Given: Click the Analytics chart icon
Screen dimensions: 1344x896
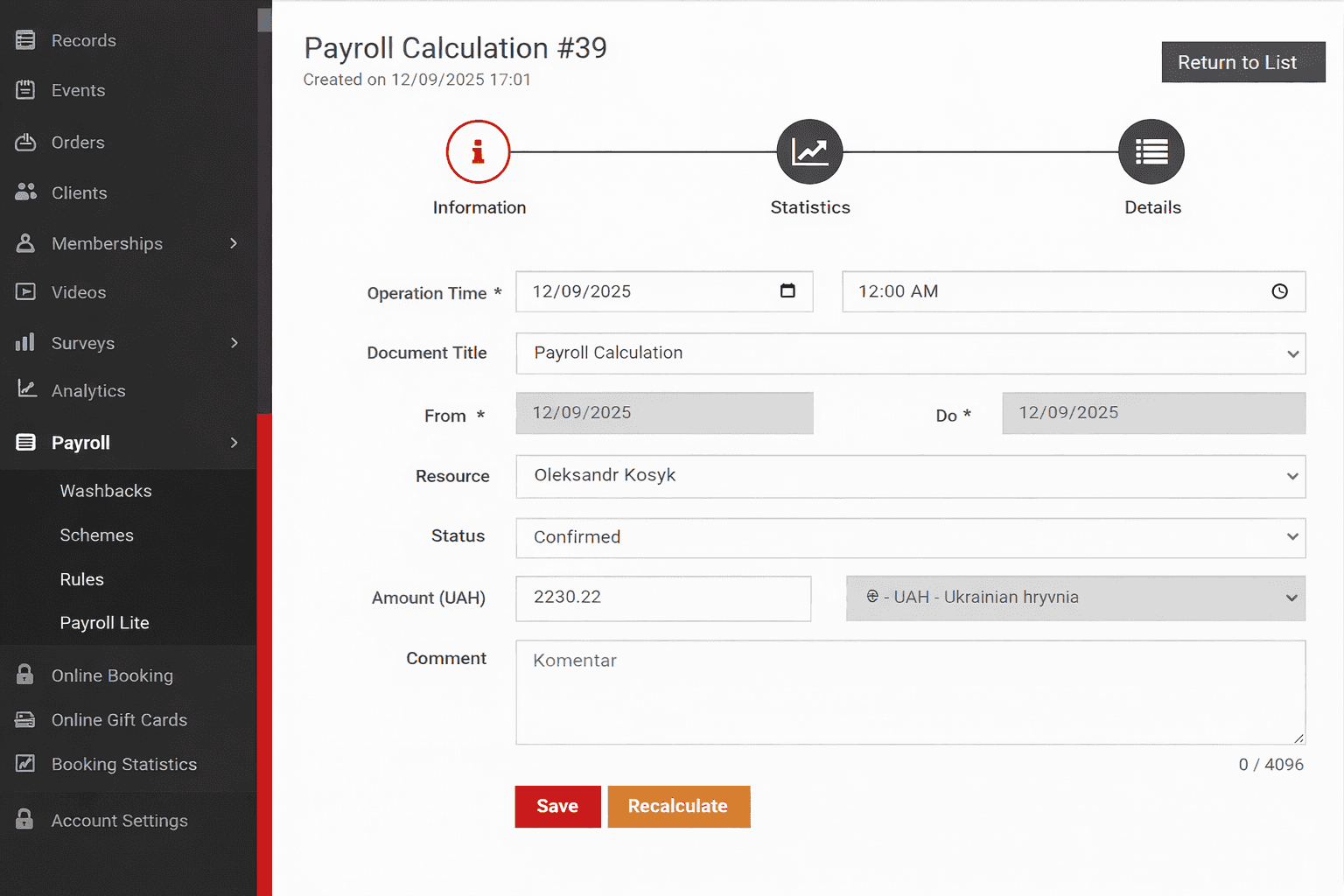Looking at the screenshot, I should click(x=26, y=389).
